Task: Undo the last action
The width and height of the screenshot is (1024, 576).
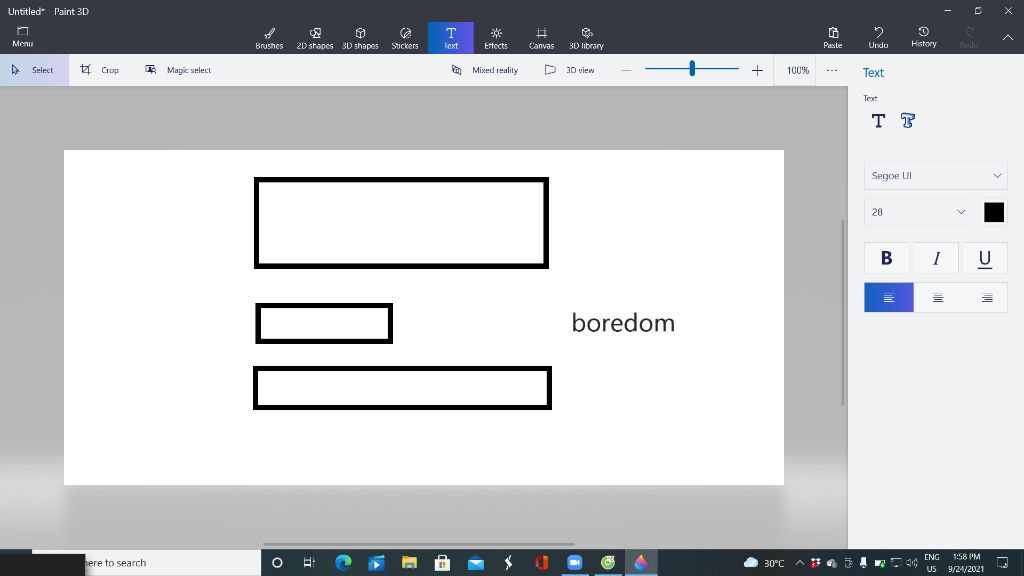Action: pyautogui.click(x=878, y=38)
